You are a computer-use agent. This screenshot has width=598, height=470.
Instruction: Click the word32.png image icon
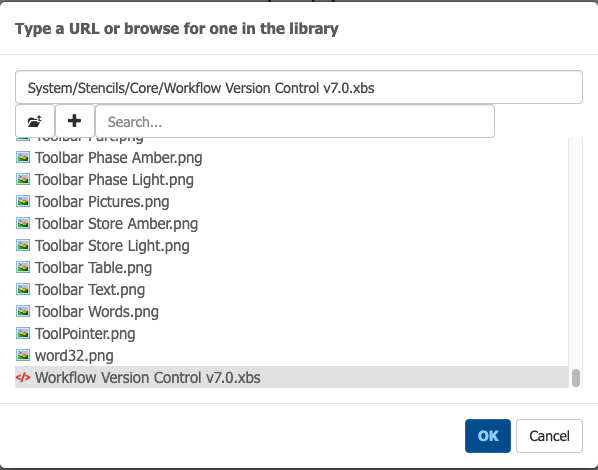[x=23, y=356]
